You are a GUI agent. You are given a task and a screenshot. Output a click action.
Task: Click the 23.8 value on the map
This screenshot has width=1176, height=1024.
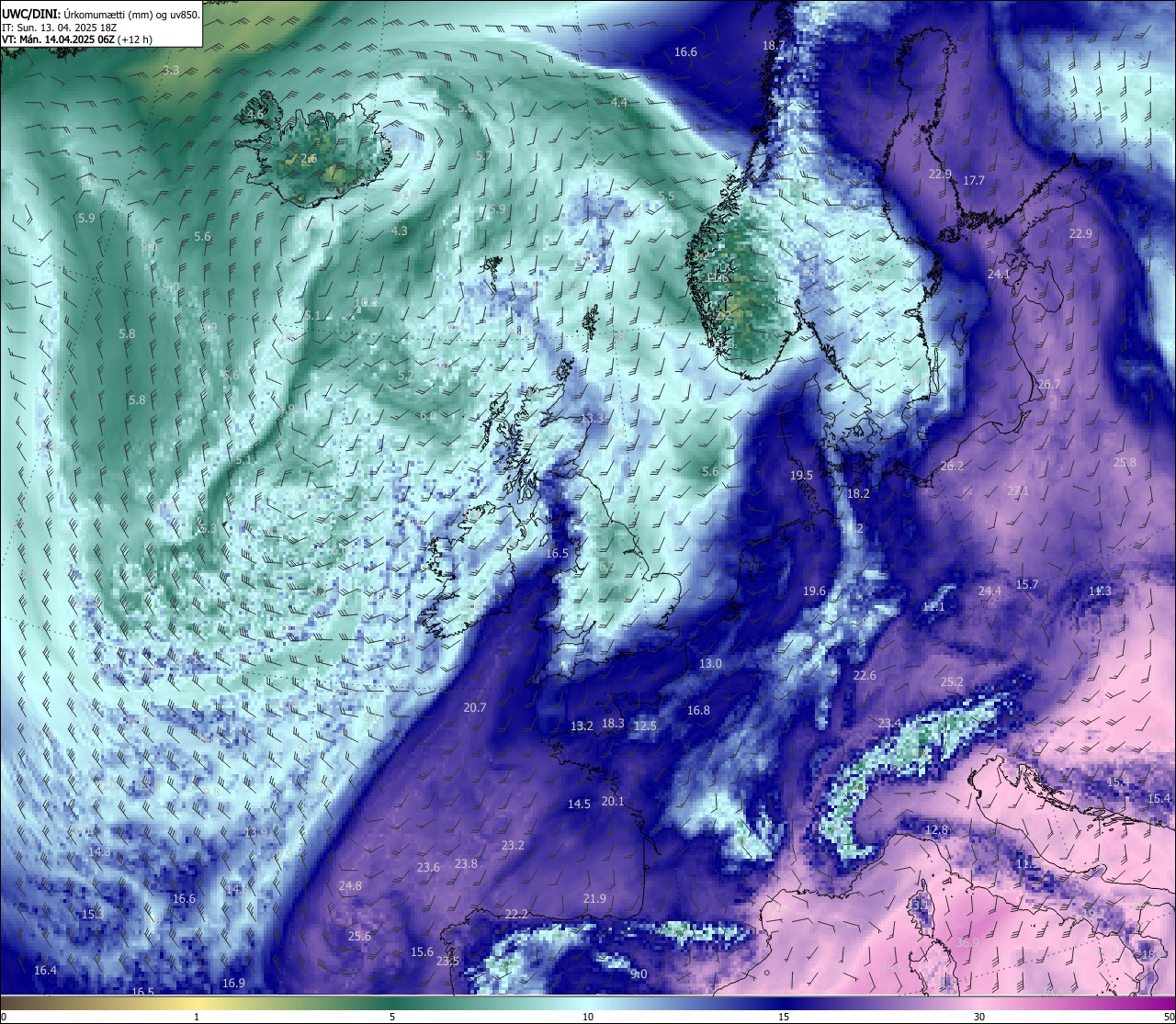(x=466, y=863)
